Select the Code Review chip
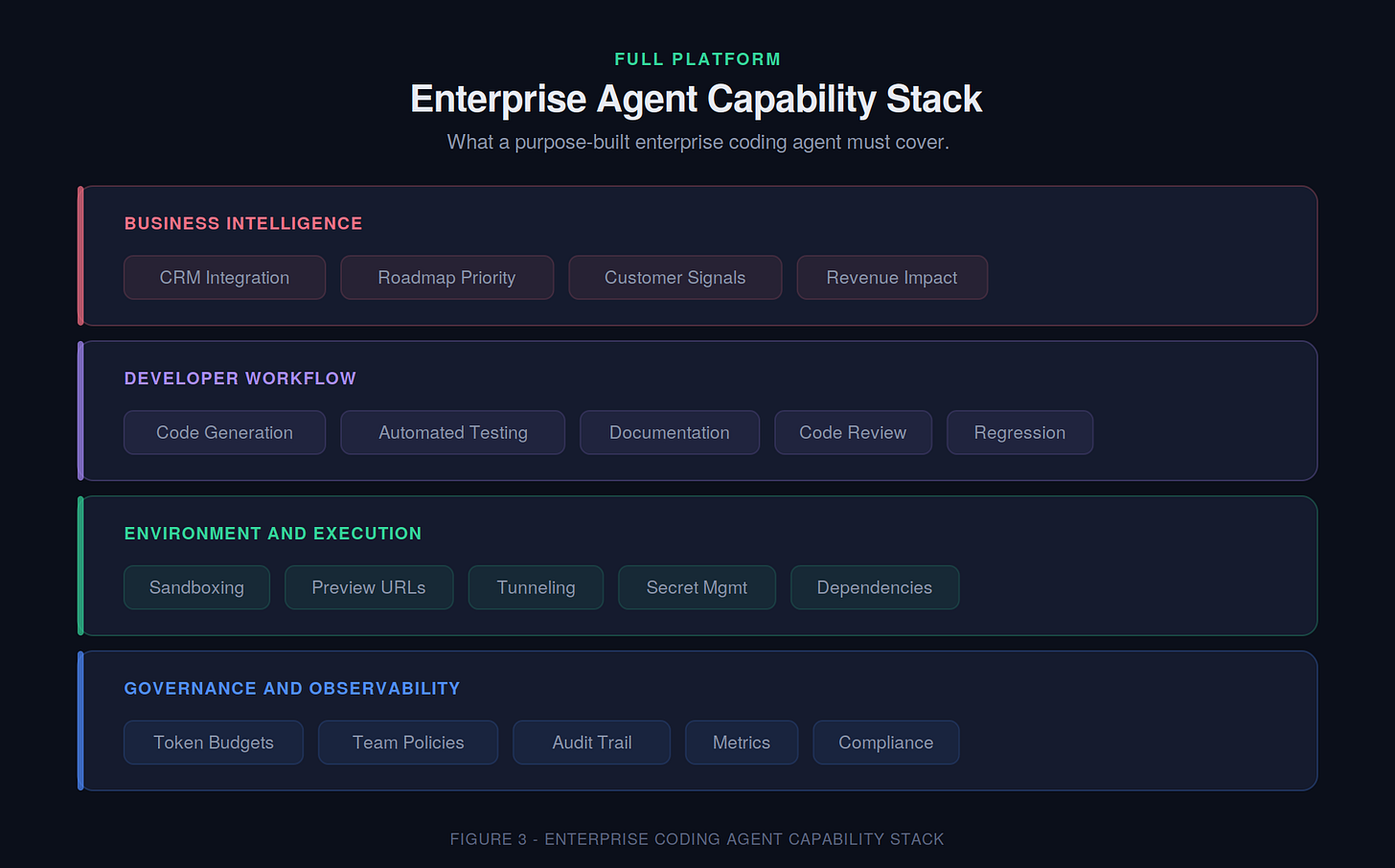The height and width of the screenshot is (868, 1395). [x=853, y=432]
